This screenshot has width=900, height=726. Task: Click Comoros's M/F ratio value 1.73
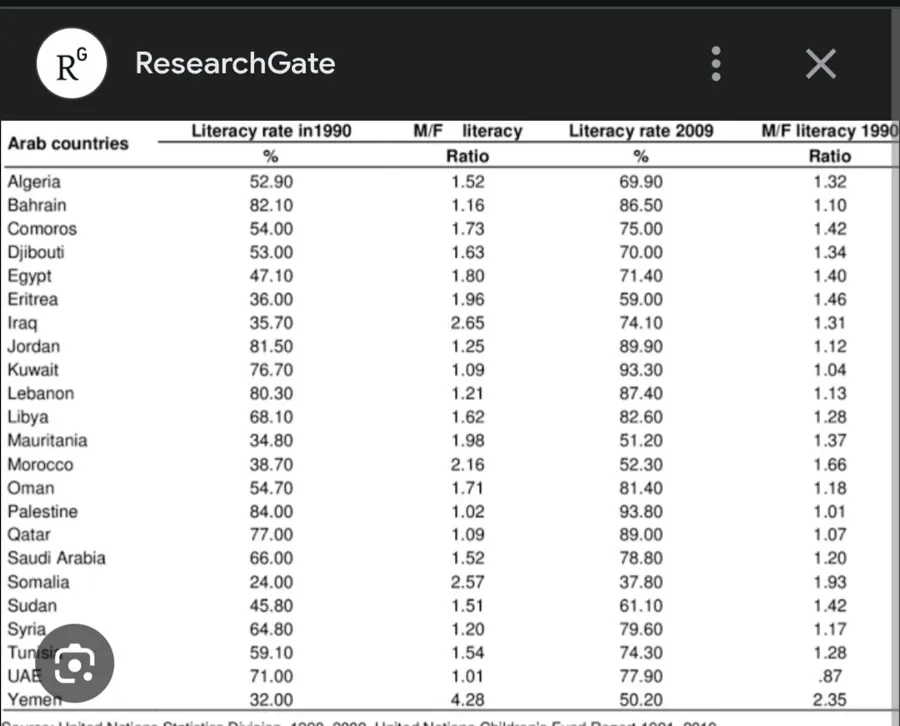click(468, 229)
